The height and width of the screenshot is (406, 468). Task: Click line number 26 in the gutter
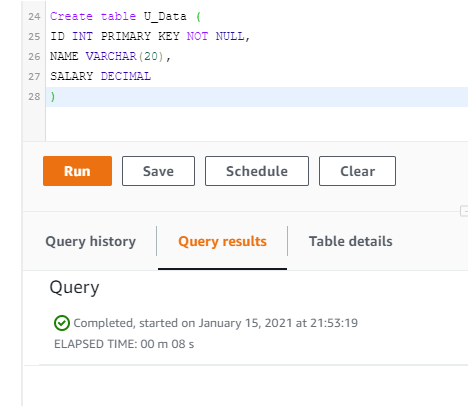(x=34, y=57)
